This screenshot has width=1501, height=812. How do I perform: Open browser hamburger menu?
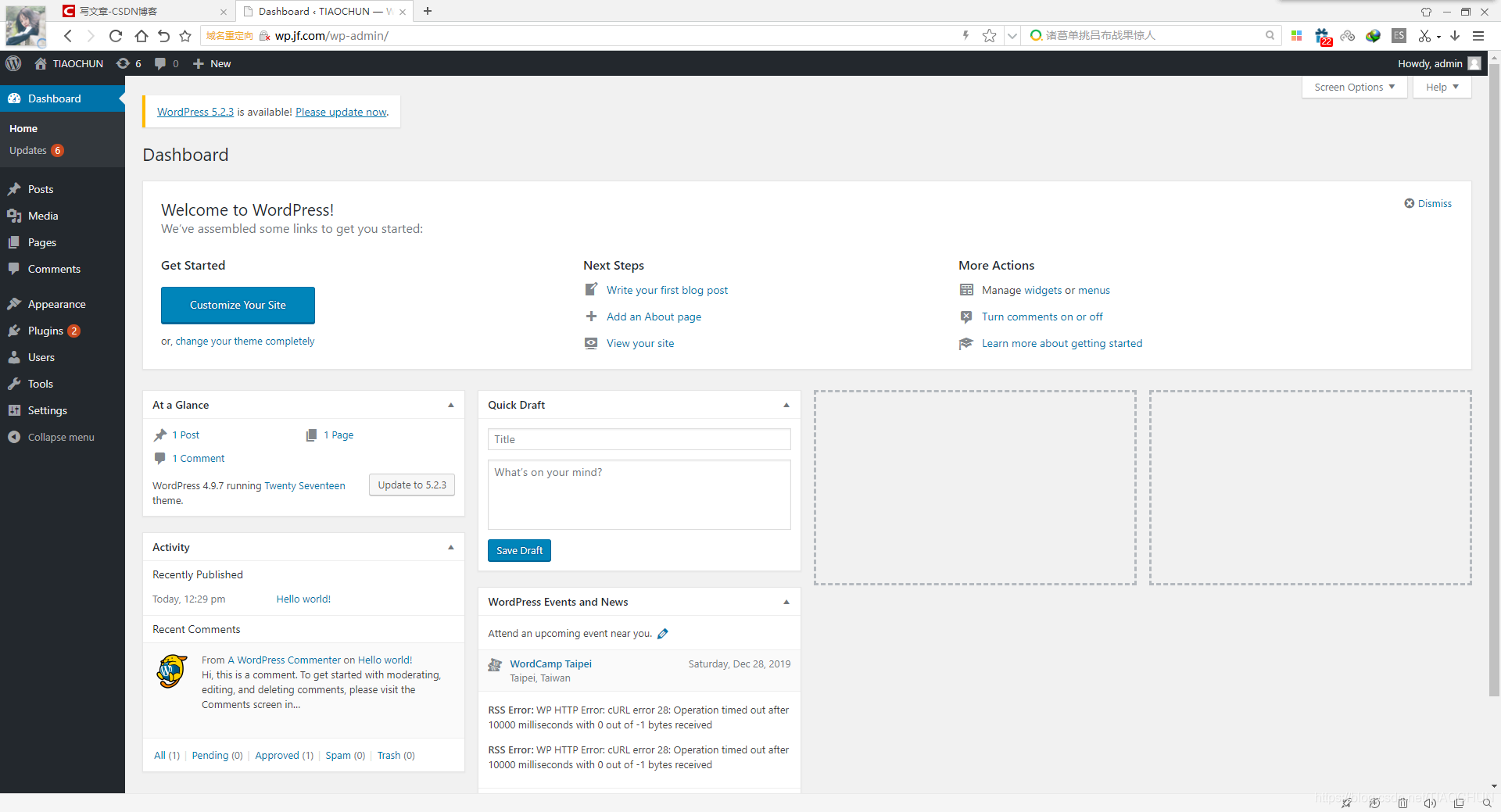pos(1478,35)
